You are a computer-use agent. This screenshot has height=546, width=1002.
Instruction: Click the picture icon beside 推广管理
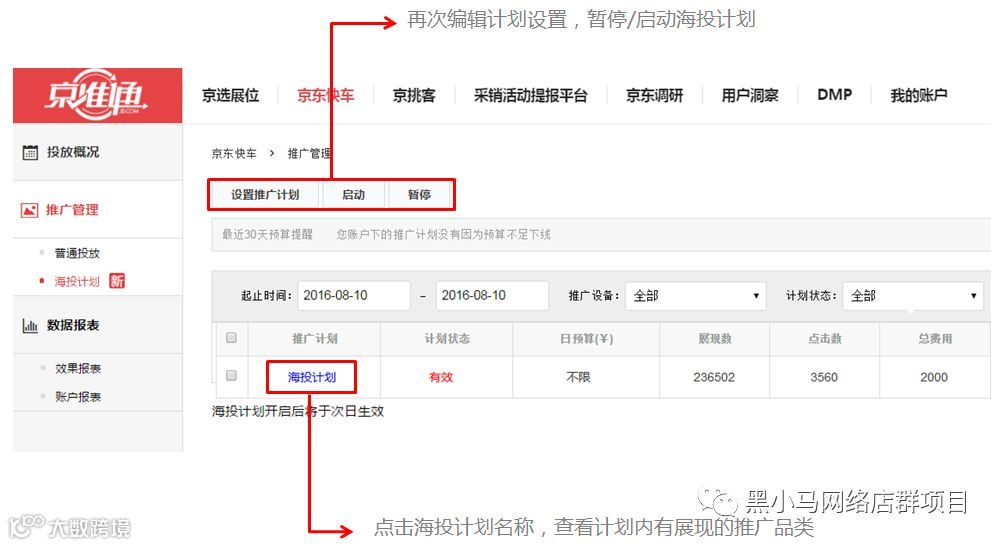tap(29, 210)
